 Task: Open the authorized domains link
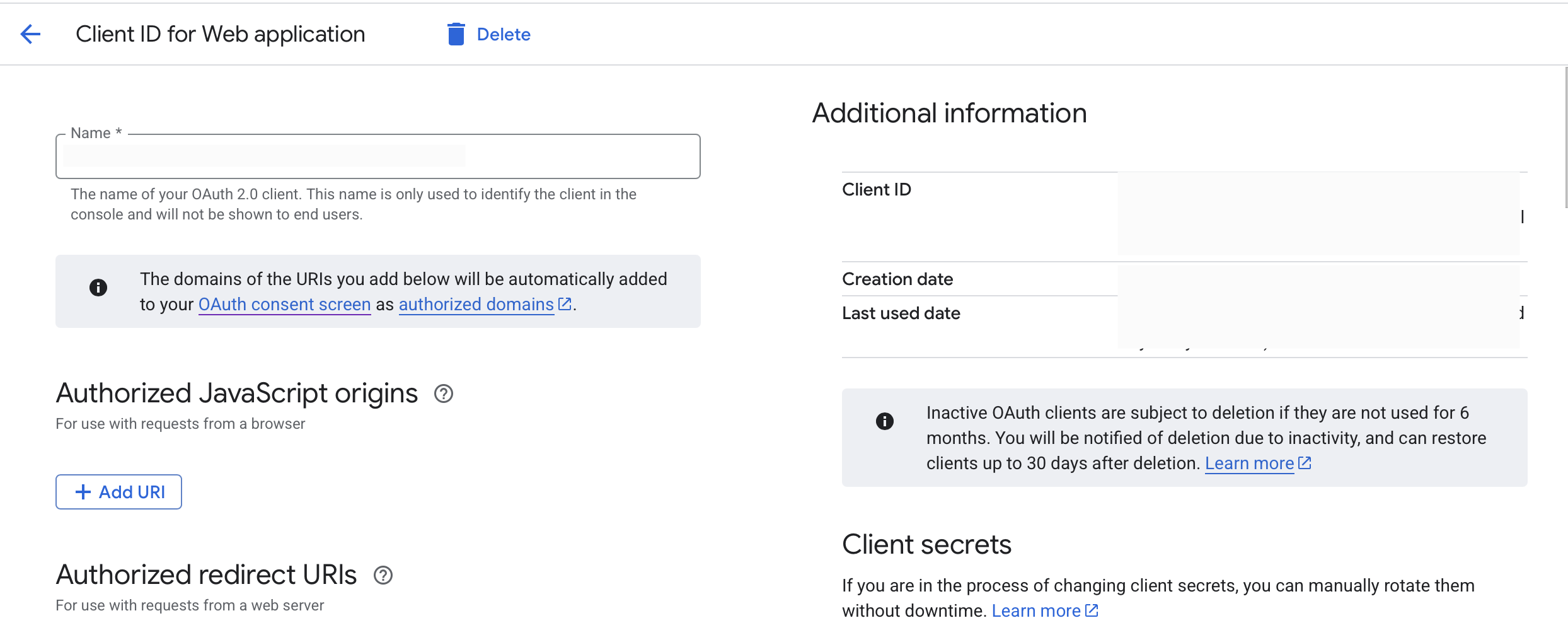pos(476,305)
